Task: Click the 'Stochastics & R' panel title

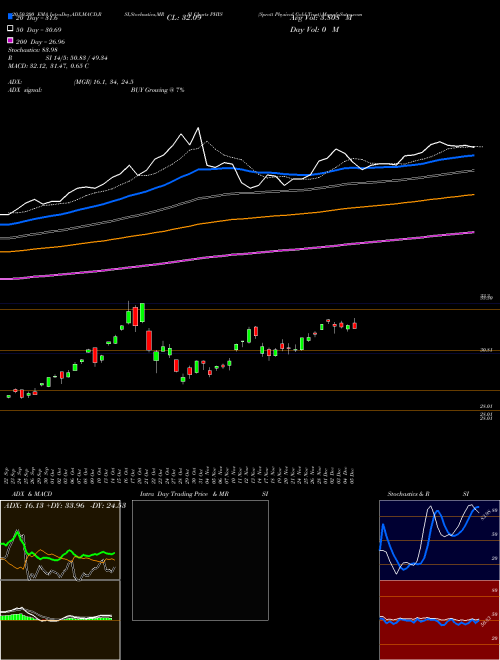Action: click(408, 494)
